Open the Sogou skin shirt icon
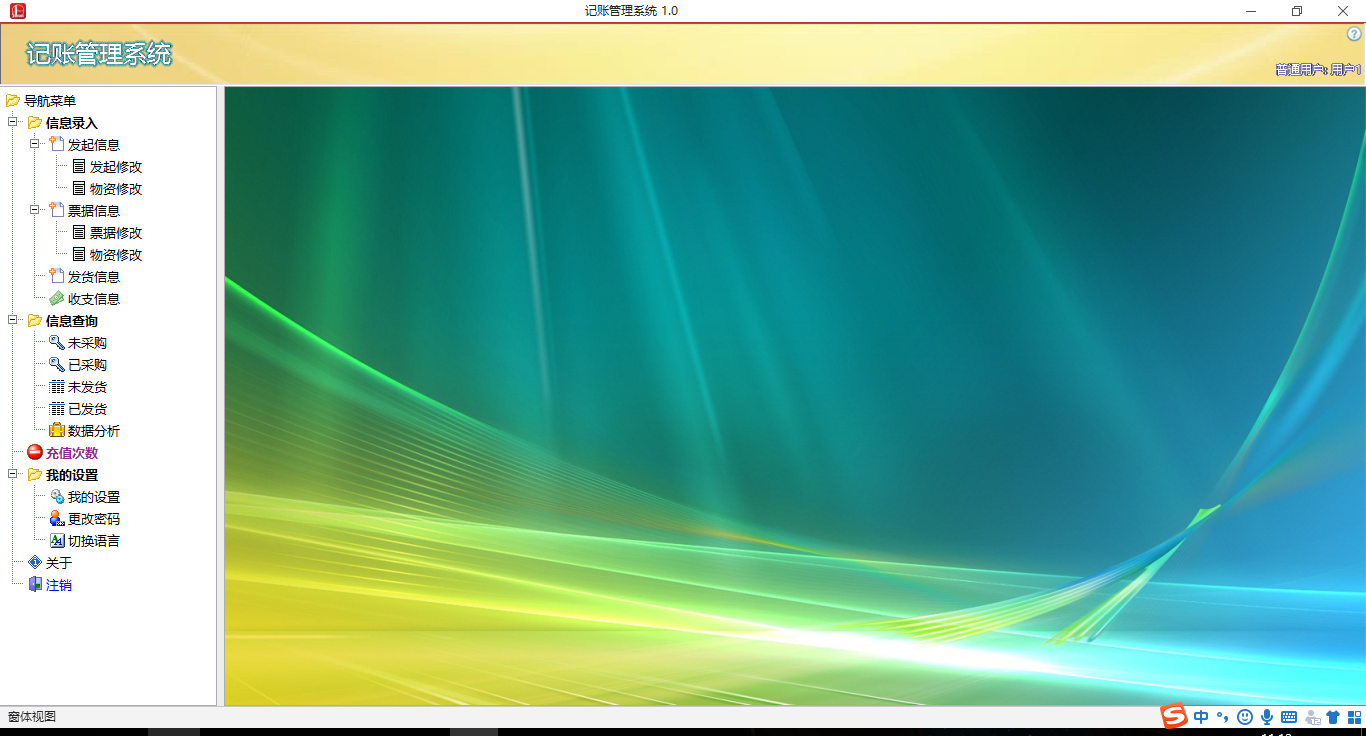The height and width of the screenshot is (736, 1366). 1333,717
